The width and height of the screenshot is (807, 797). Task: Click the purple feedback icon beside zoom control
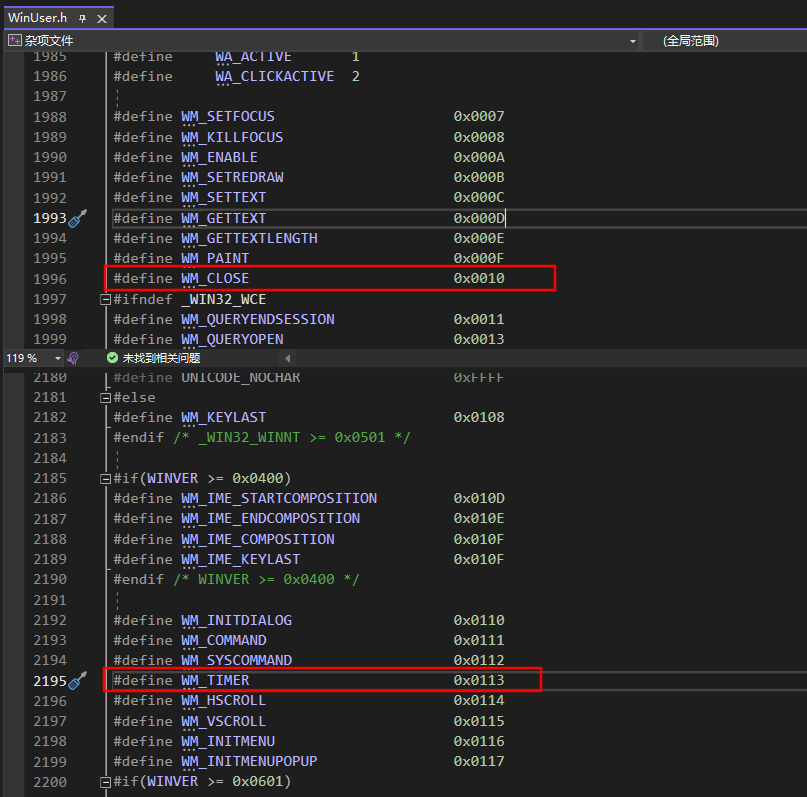(71, 356)
